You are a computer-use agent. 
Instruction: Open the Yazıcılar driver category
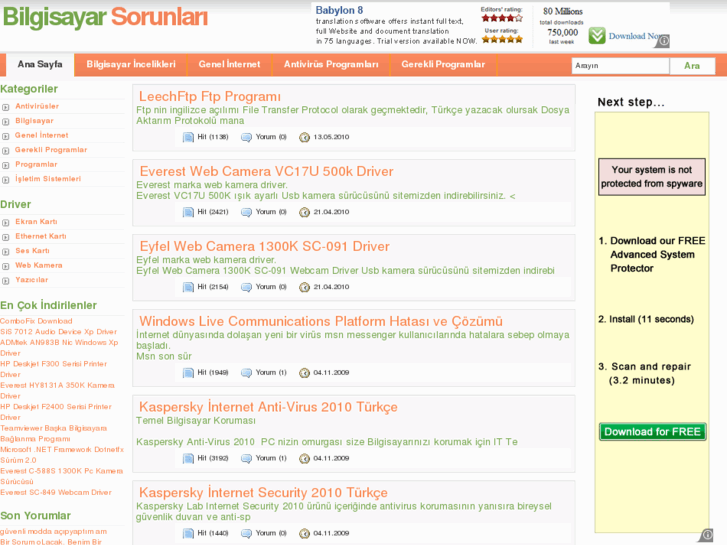[32, 280]
